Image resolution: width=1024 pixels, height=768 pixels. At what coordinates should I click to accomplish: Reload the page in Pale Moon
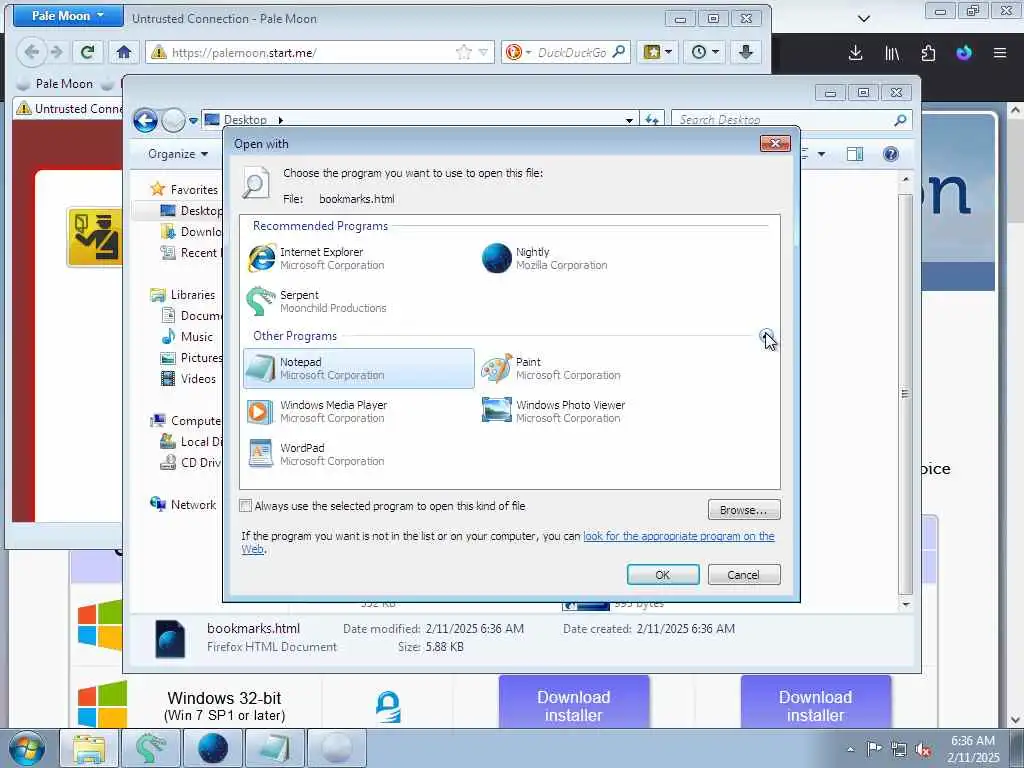pyautogui.click(x=87, y=52)
